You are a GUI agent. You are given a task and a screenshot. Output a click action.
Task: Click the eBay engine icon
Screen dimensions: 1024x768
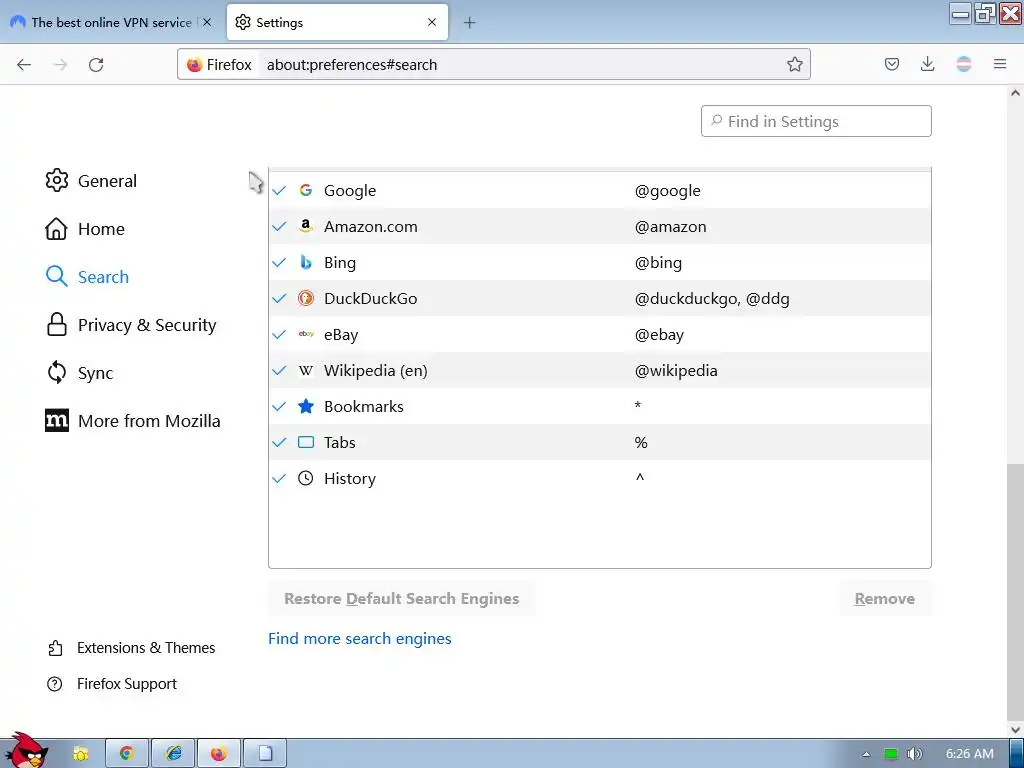pos(306,334)
